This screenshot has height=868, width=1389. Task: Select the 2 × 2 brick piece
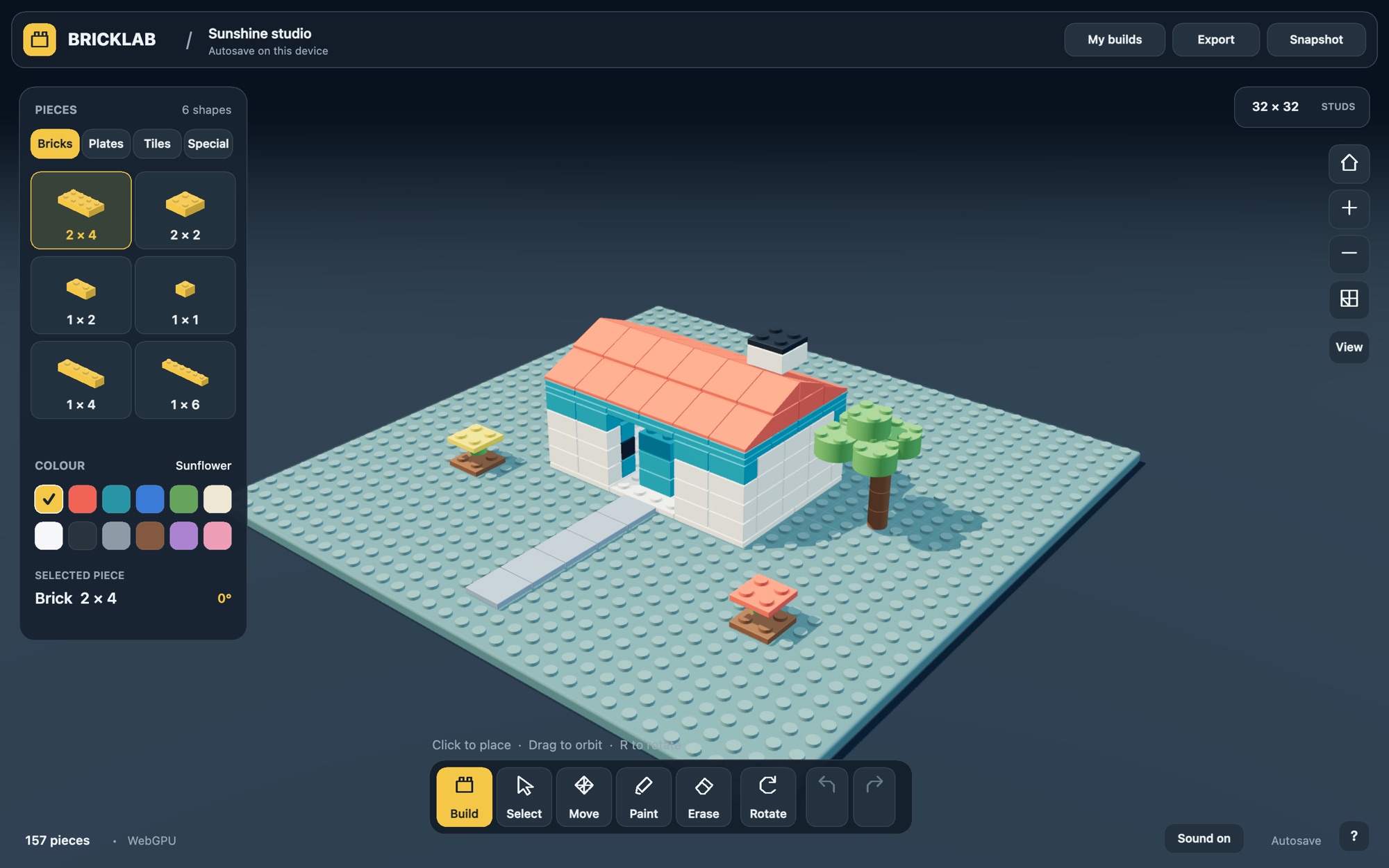pos(185,210)
